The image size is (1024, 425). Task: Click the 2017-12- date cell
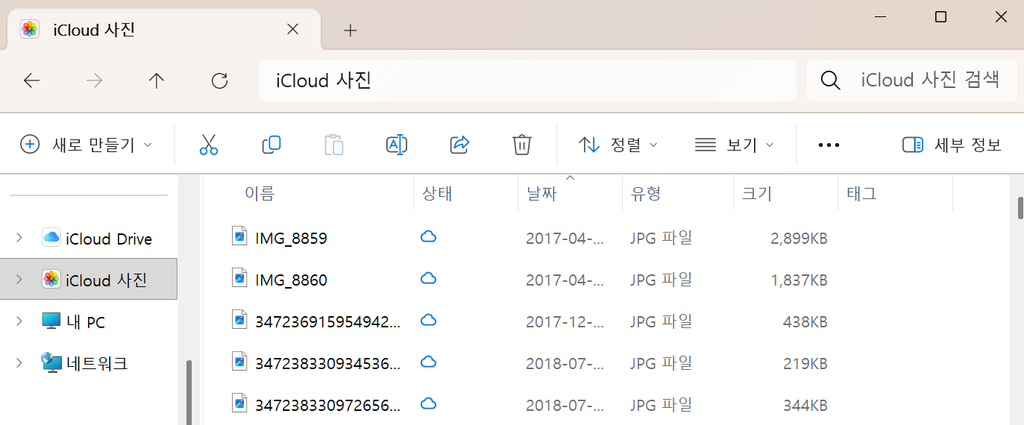565,321
